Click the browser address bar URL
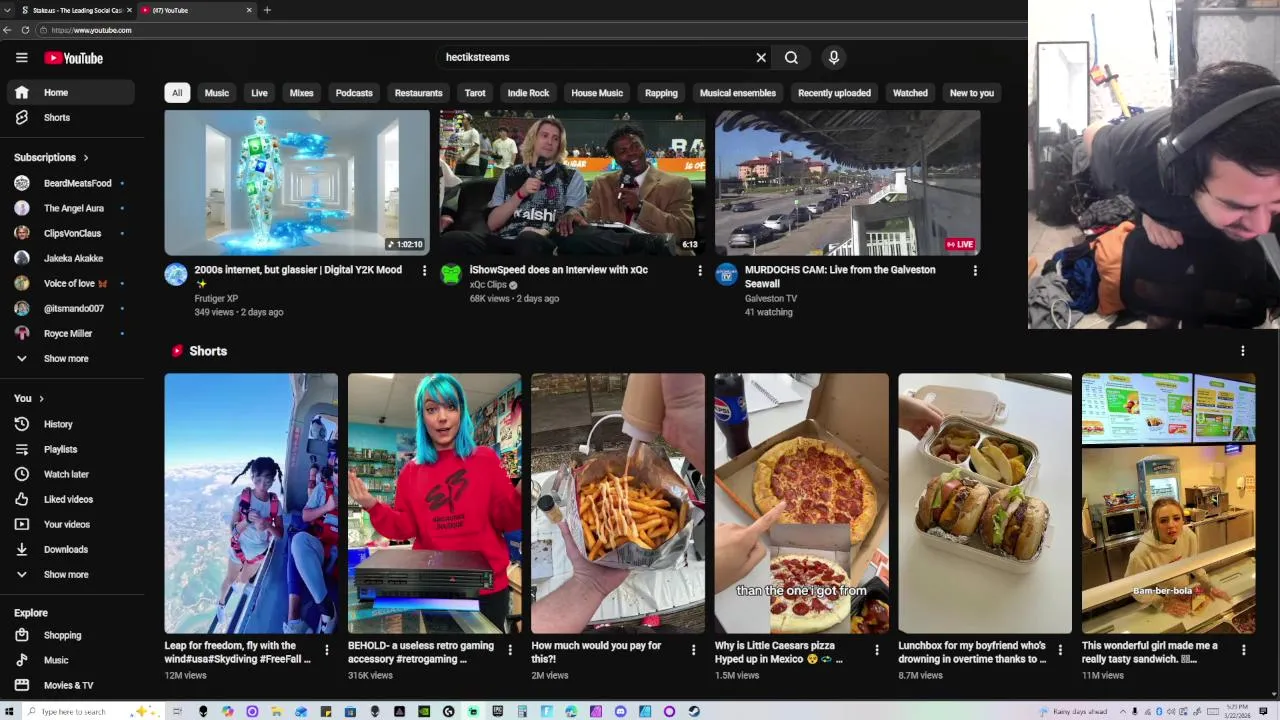Screen dimensions: 1280x720 tap(91, 30)
